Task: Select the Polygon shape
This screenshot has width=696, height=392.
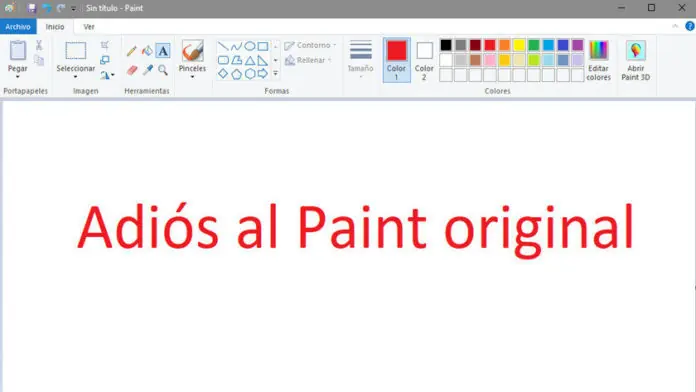Action: pyautogui.click(x=237, y=60)
